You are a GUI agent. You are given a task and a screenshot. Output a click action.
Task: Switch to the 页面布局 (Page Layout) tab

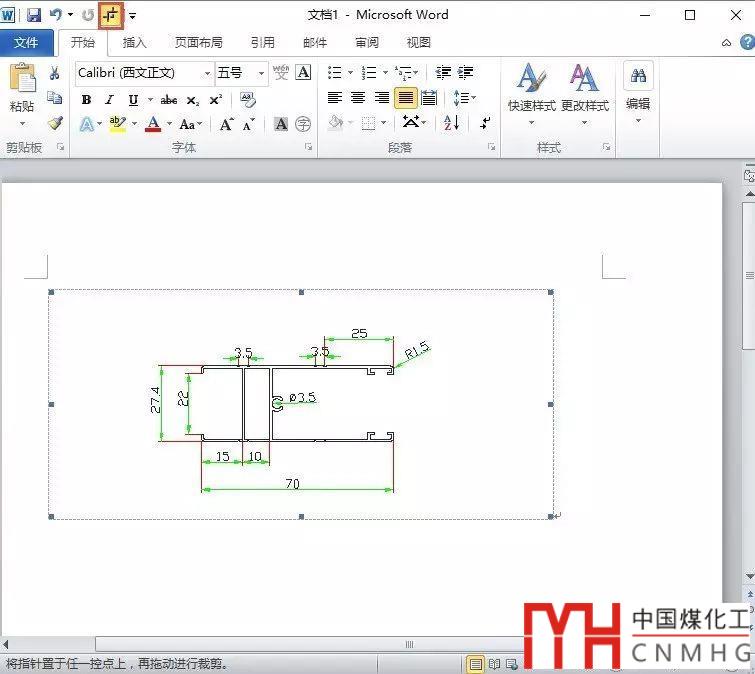pyautogui.click(x=198, y=43)
